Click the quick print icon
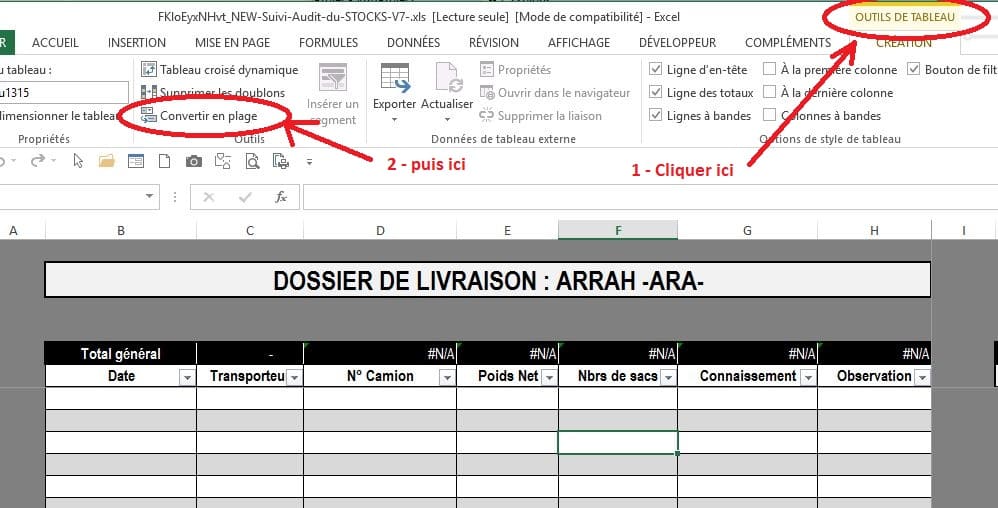998x508 pixels. coord(281,162)
